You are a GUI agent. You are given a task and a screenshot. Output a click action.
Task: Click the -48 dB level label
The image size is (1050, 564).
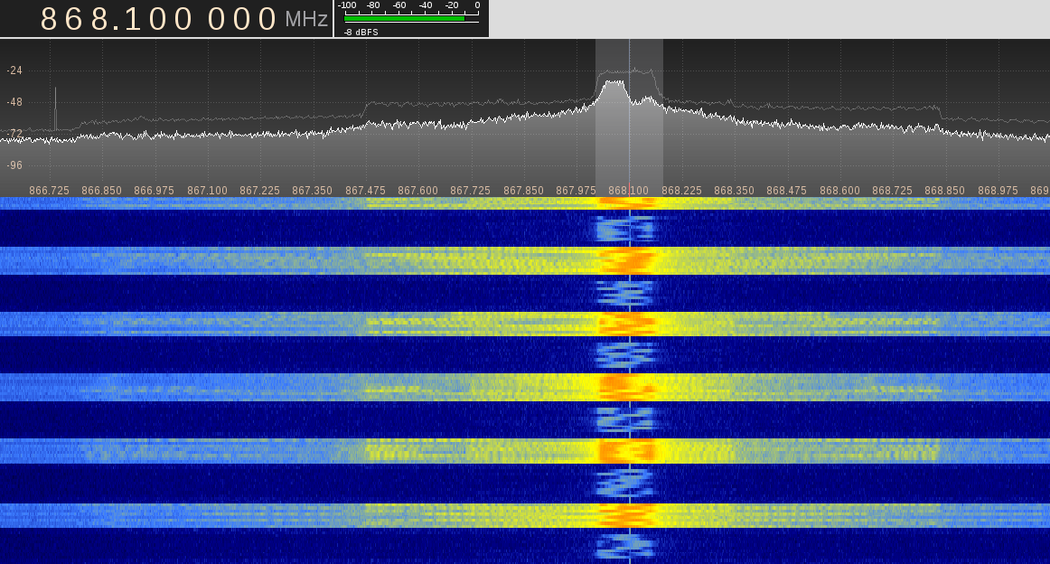click(15, 102)
